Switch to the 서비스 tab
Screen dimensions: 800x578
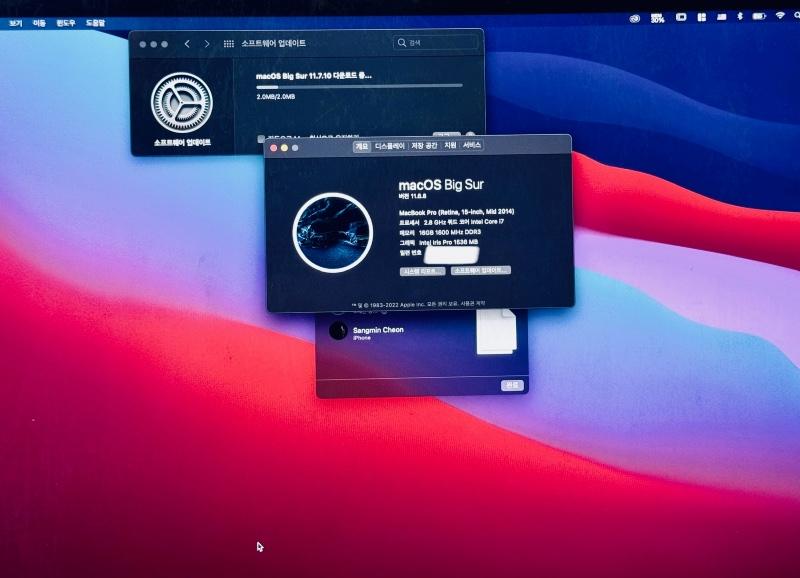click(x=472, y=145)
